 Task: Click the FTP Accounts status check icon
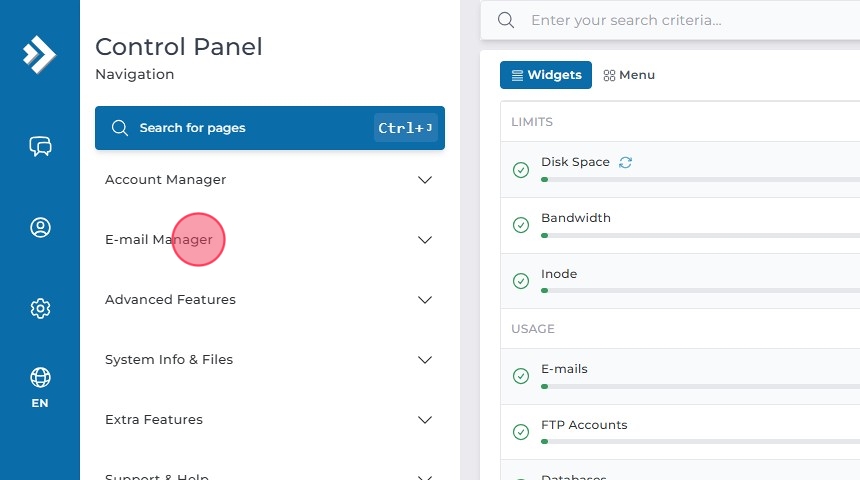pos(521,432)
